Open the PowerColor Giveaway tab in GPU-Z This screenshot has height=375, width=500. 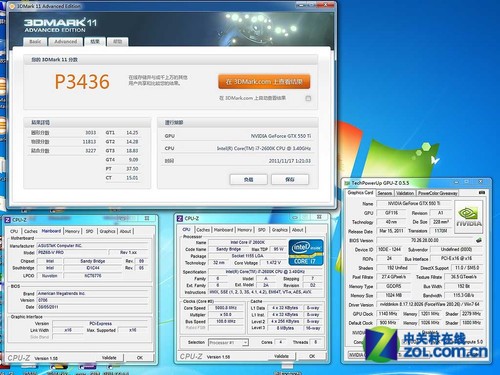pyautogui.click(x=438, y=193)
